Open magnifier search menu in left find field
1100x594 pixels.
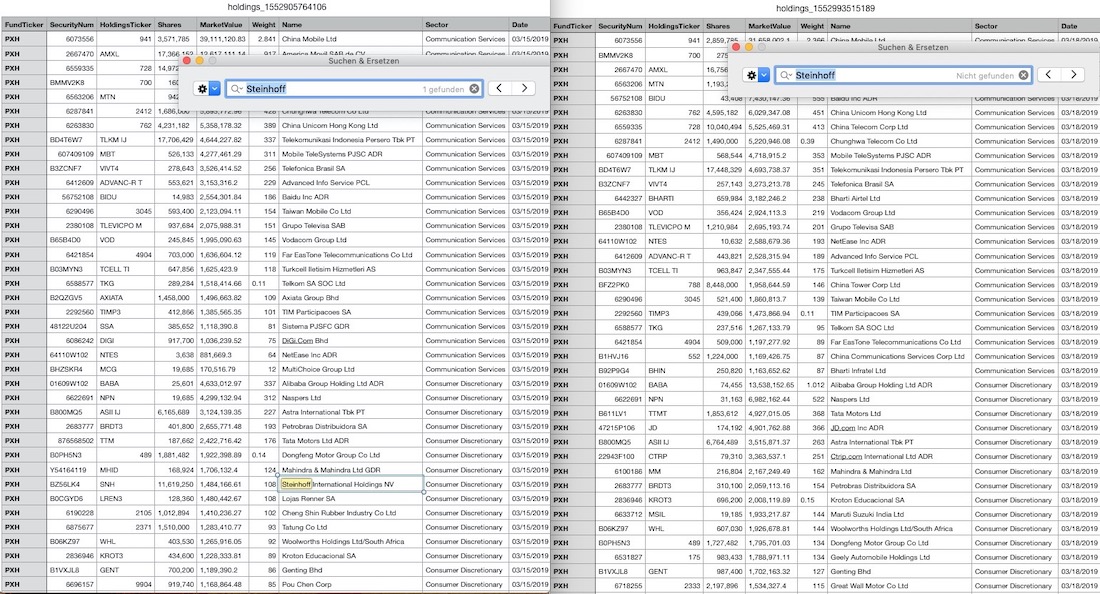(x=236, y=89)
